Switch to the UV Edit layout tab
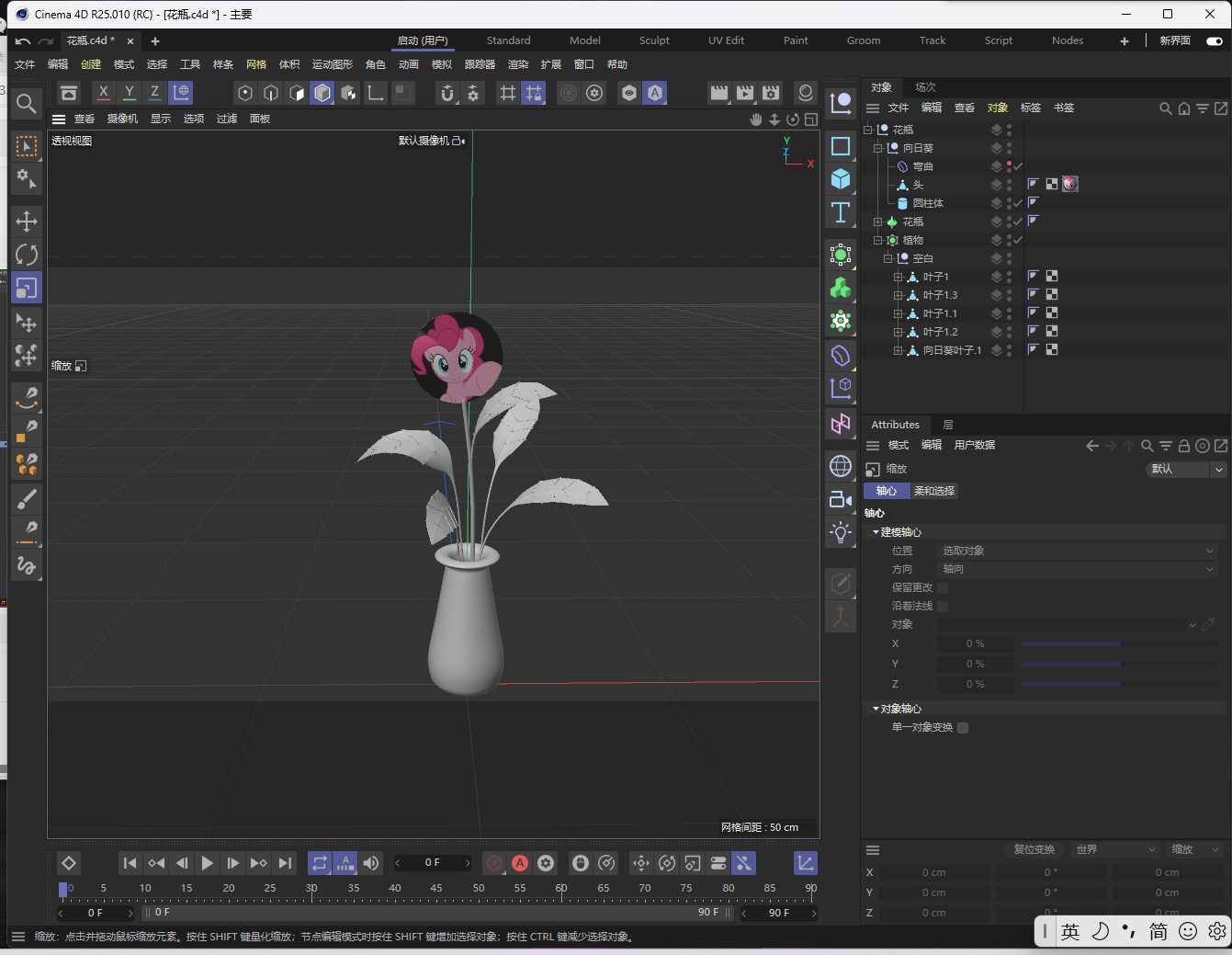Image resolution: width=1232 pixels, height=955 pixels. click(x=726, y=40)
